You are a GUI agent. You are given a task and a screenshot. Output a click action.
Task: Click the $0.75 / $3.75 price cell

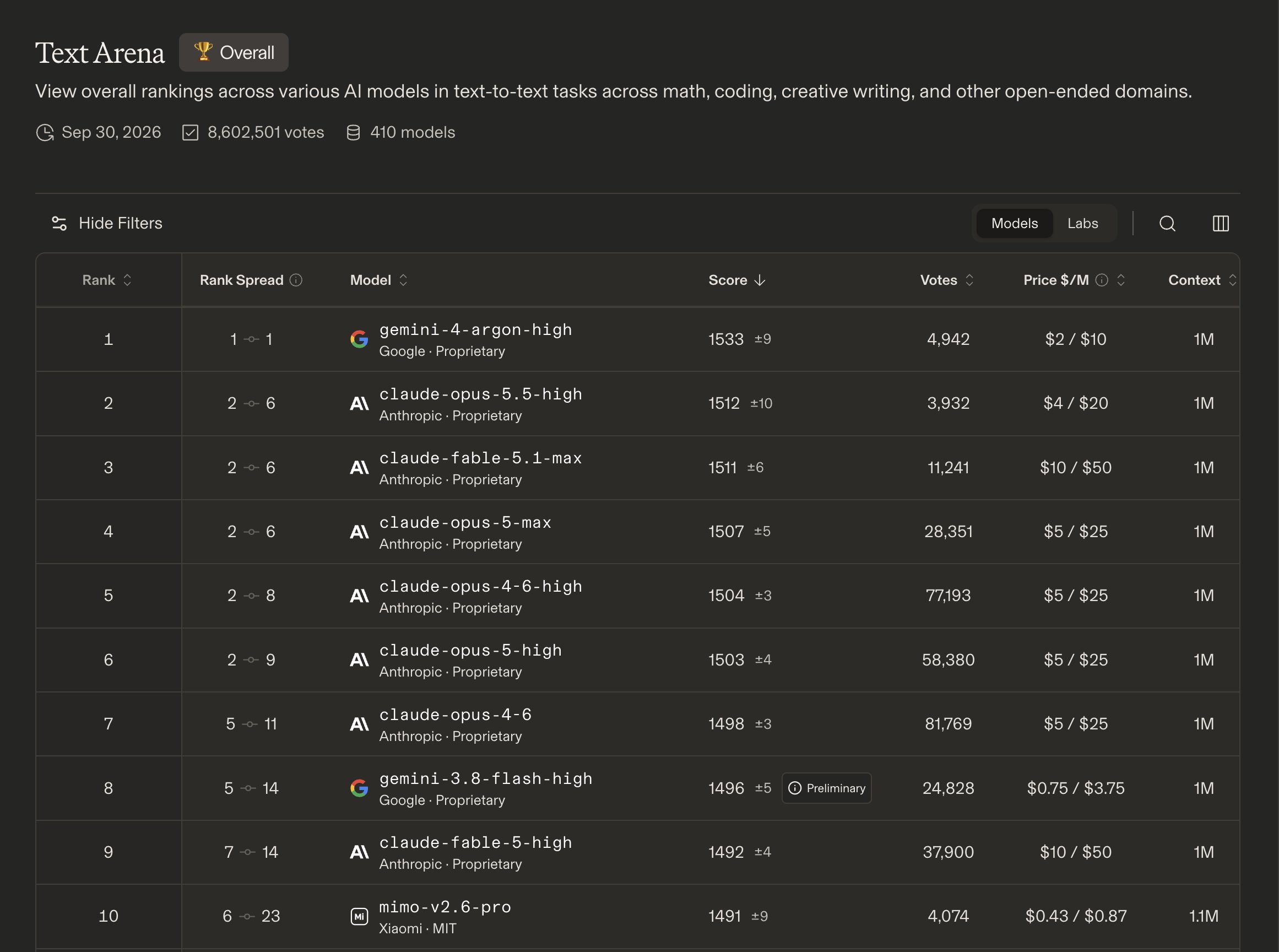1075,788
